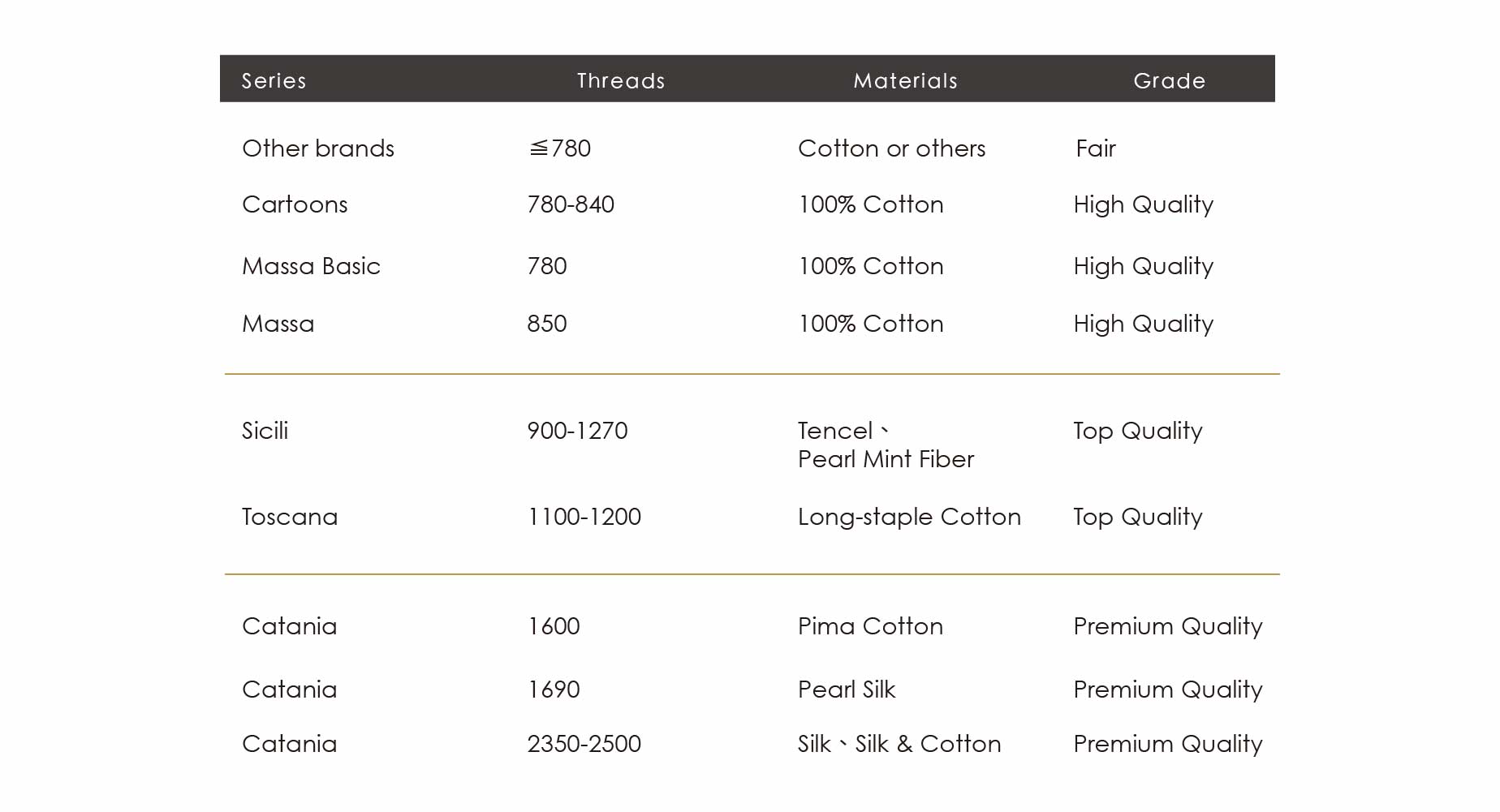Select the Toscana series name
Image resolution: width=1500 pixels, height=812 pixels.
pyautogui.click(x=290, y=517)
